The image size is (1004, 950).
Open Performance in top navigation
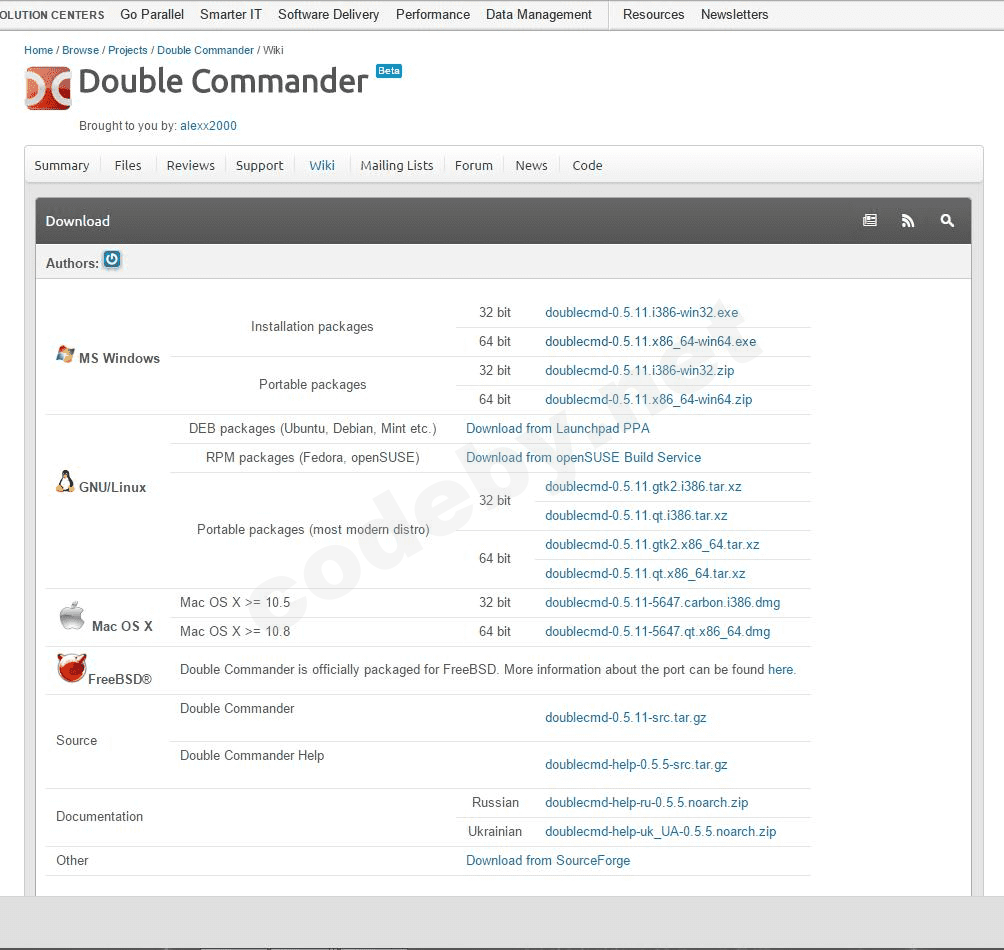pyautogui.click(x=433, y=14)
